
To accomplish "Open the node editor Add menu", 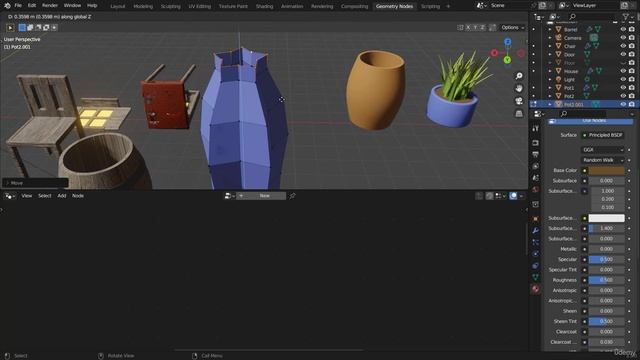I will [x=62, y=196].
